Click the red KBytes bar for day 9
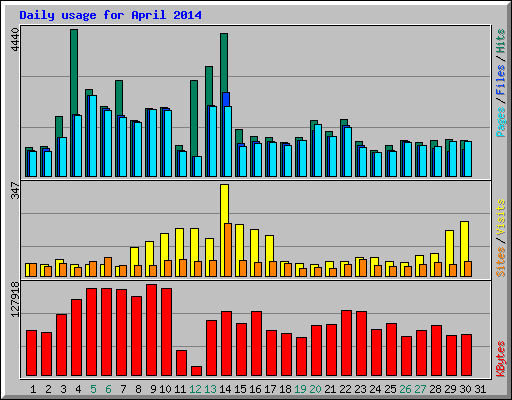 tap(151, 330)
